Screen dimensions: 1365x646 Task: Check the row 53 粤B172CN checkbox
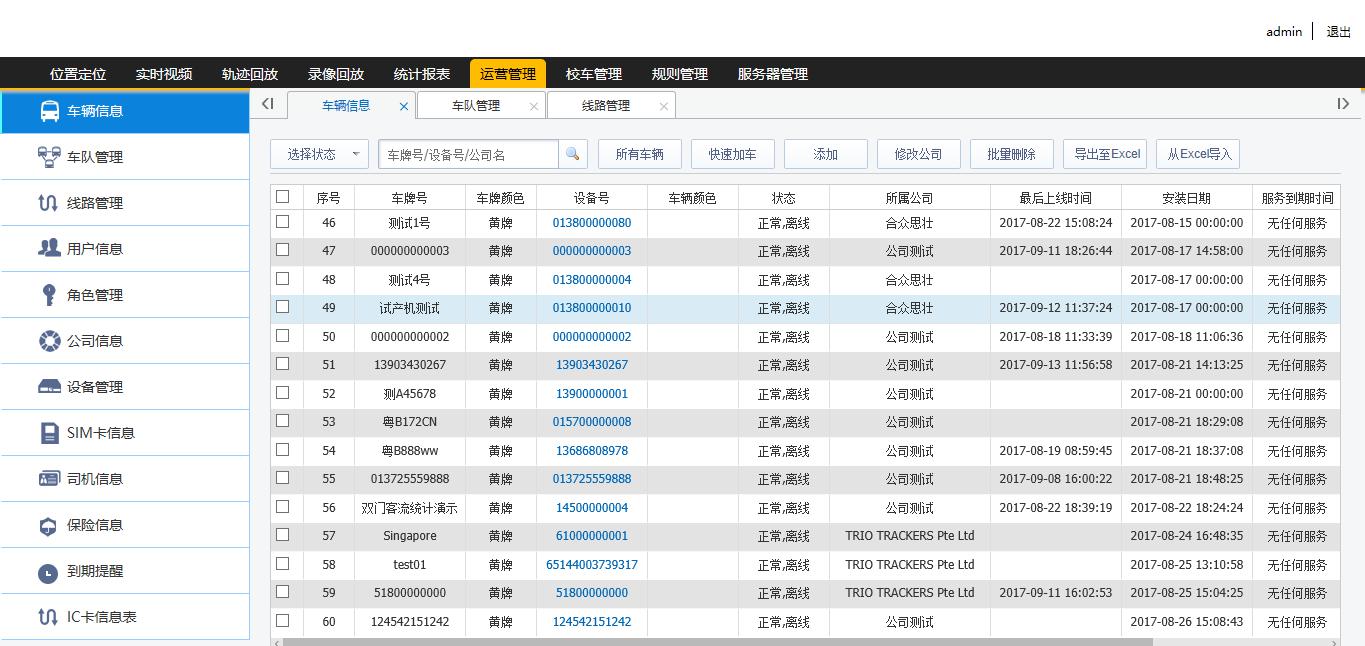282,421
